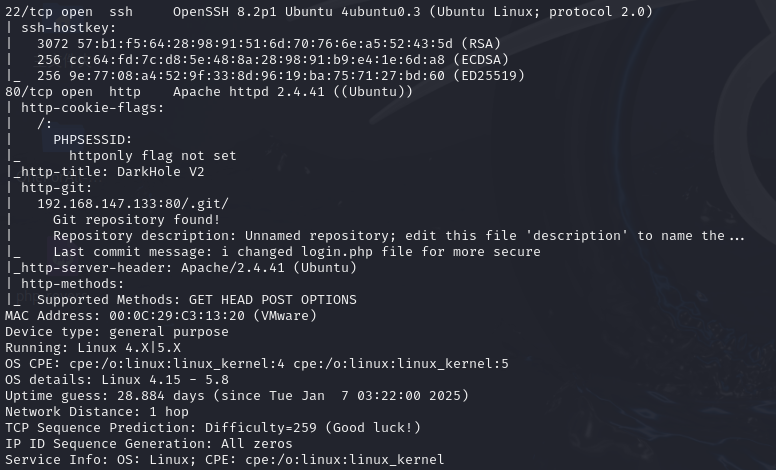Click the "Uptime guess" line
The height and width of the screenshot is (470, 776).
click(220, 395)
